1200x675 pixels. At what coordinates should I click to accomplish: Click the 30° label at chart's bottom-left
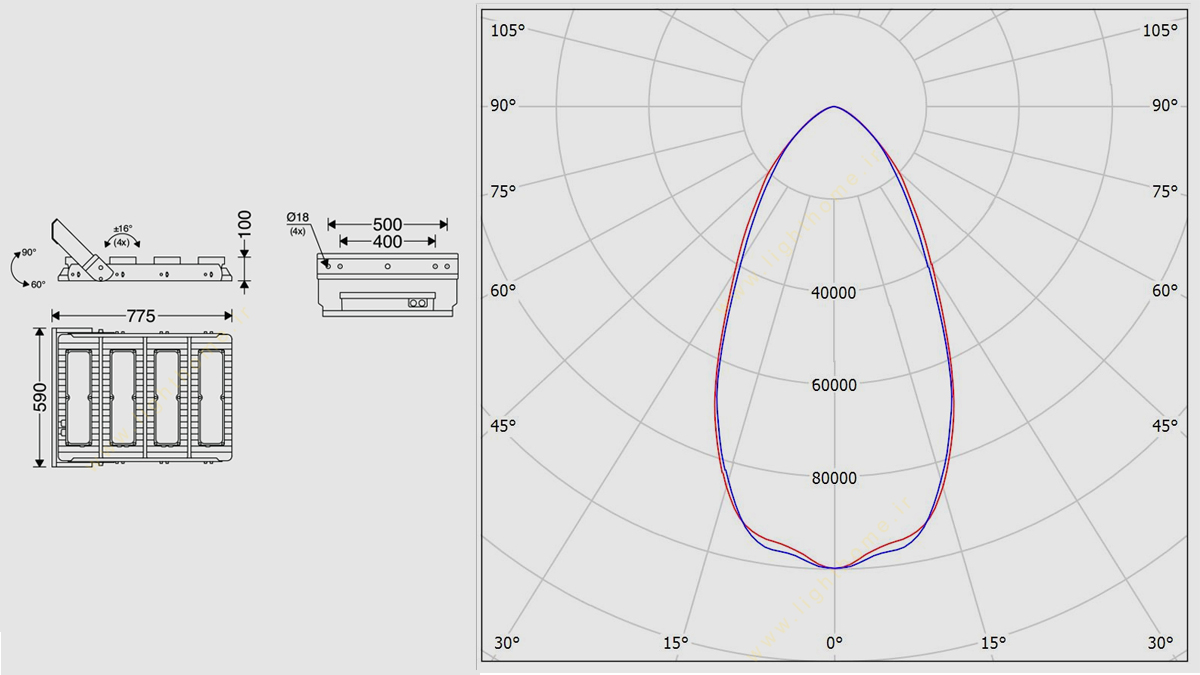(x=507, y=642)
